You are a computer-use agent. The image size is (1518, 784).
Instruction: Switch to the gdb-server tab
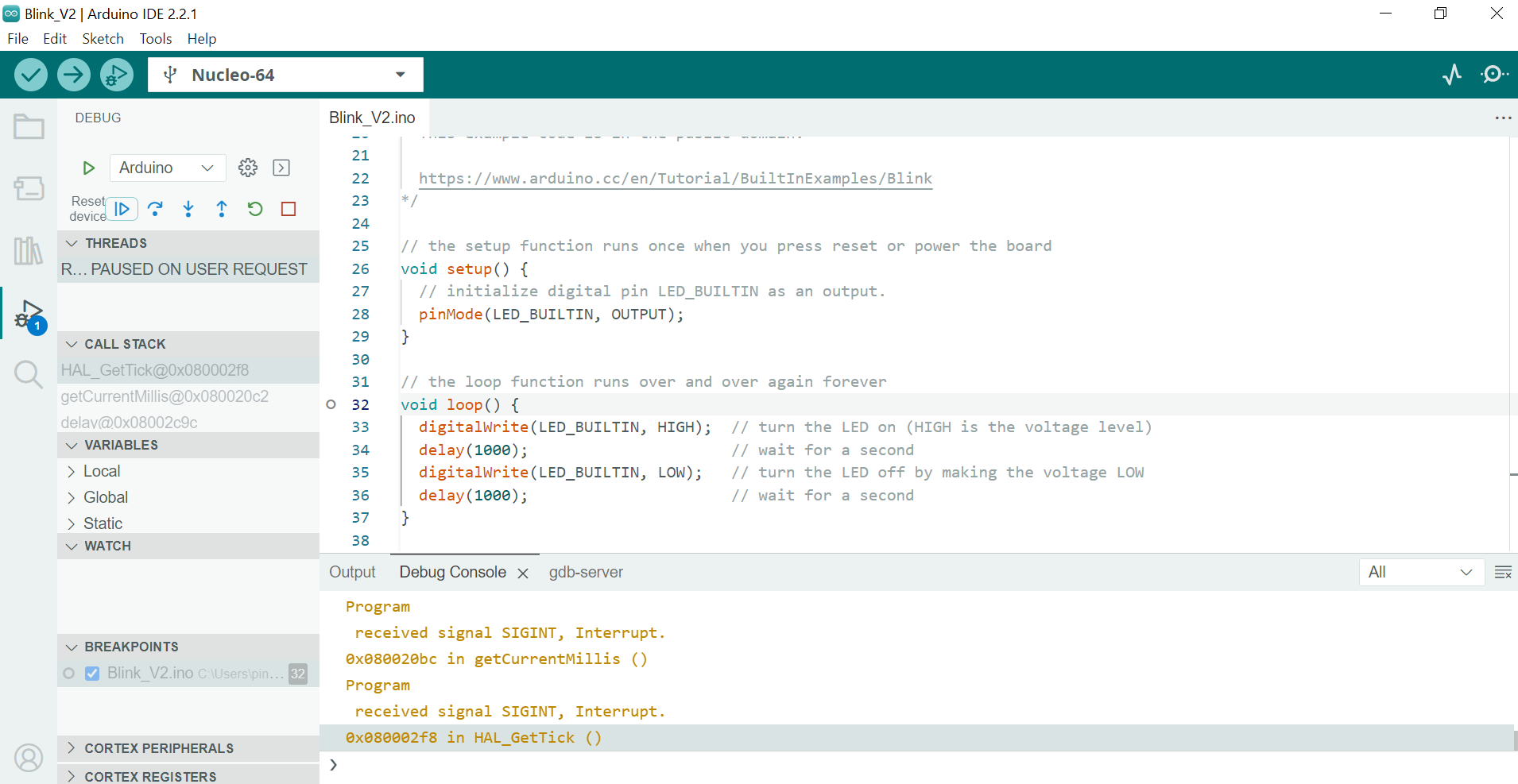[x=586, y=573]
